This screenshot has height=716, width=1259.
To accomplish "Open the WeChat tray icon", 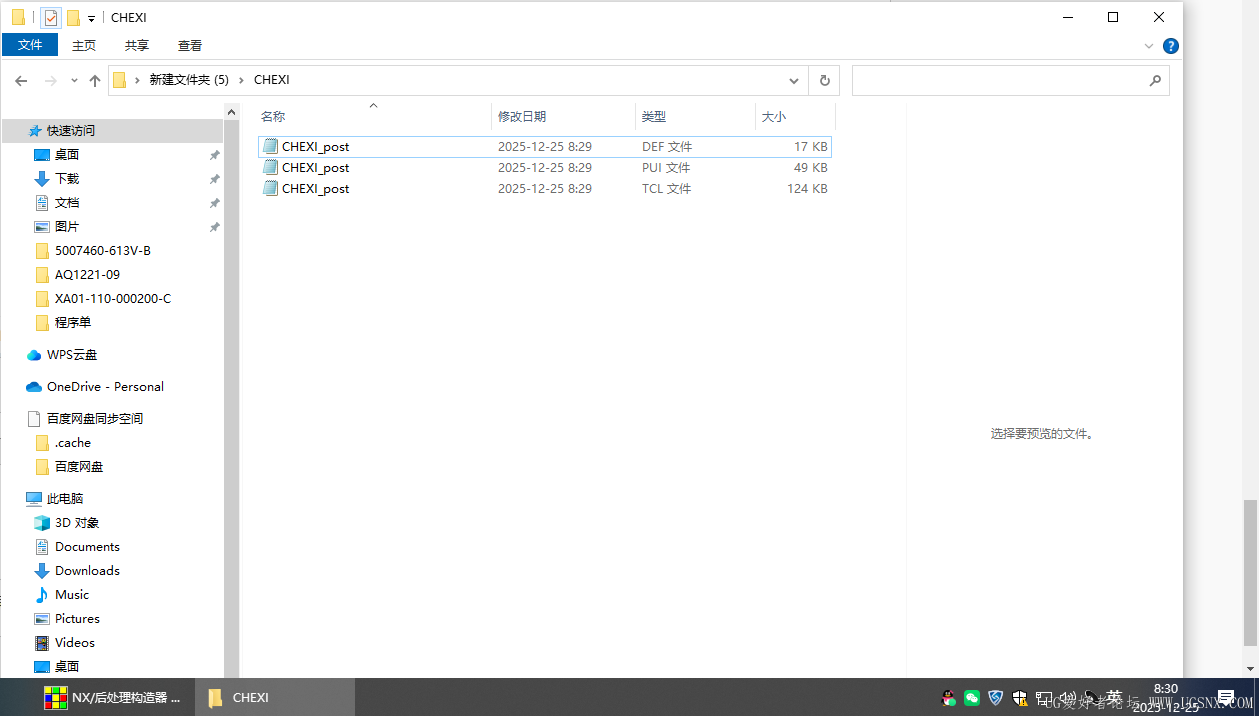I will [972, 698].
